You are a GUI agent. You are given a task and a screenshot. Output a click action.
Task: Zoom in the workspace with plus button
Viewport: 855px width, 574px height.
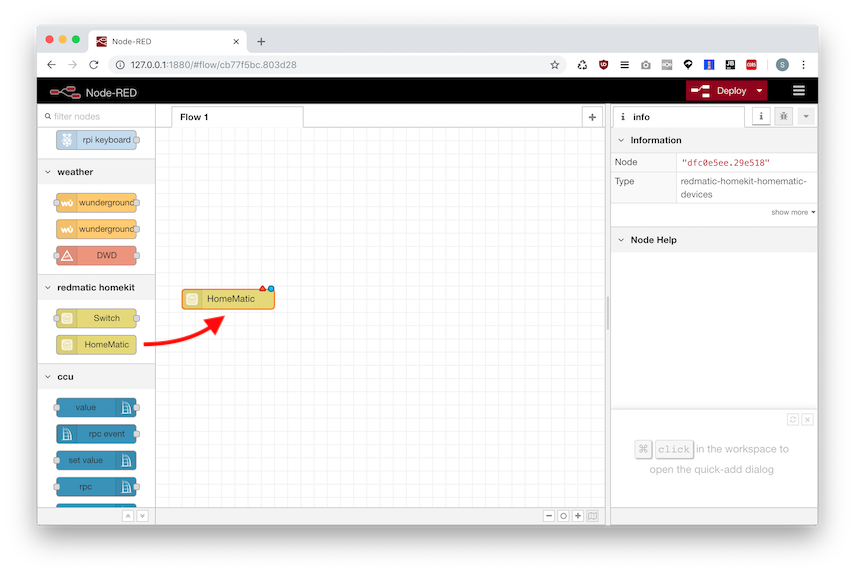point(578,516)
